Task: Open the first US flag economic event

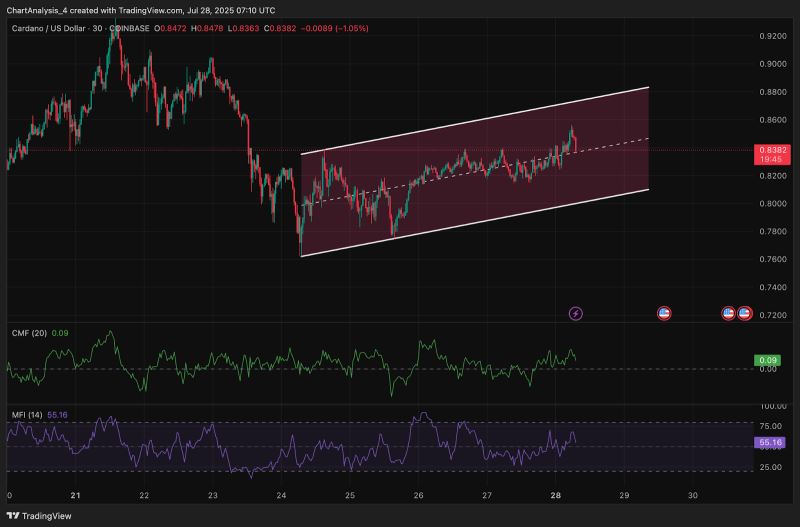Action: [663, 314]
